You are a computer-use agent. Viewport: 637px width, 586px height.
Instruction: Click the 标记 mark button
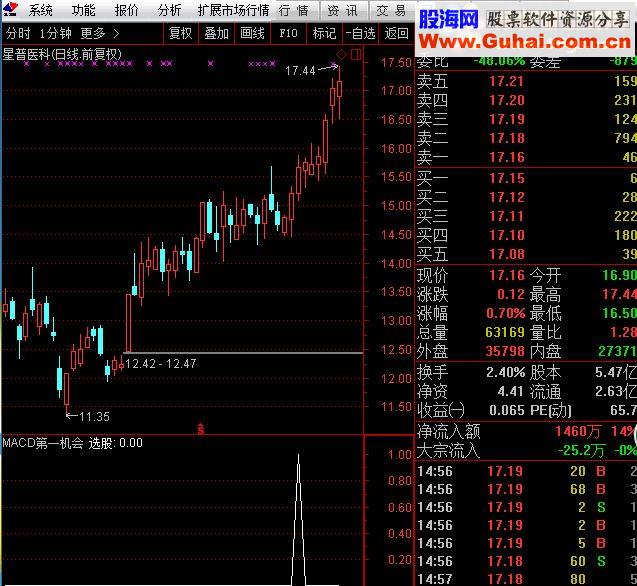(324, 33)
